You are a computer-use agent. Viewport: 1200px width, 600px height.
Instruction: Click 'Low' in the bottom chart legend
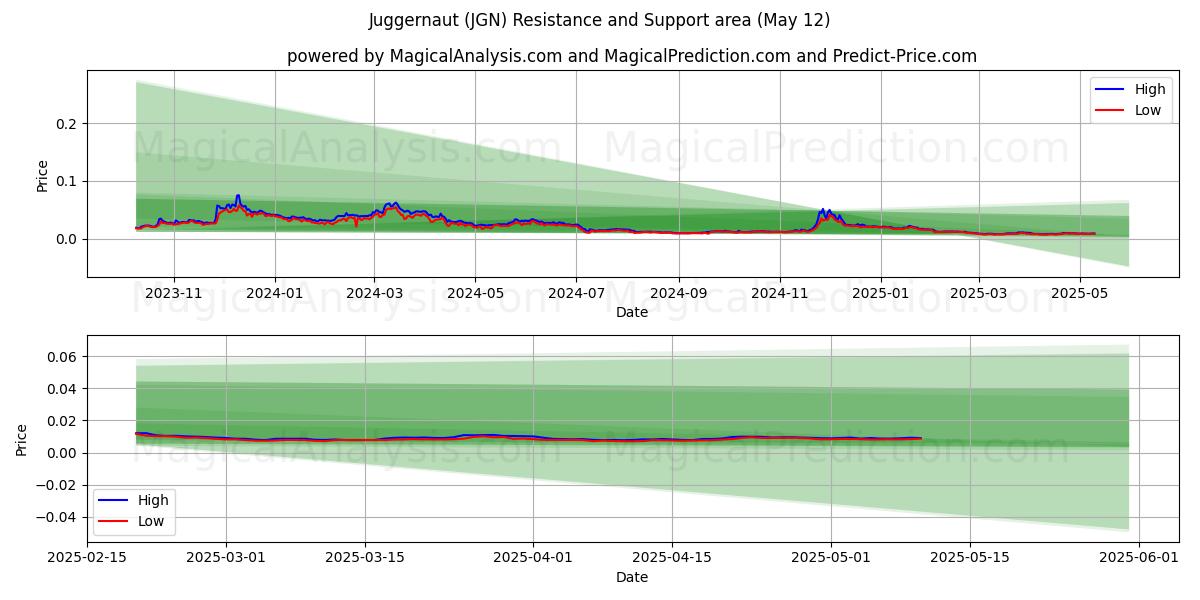[x=151, y=521]
